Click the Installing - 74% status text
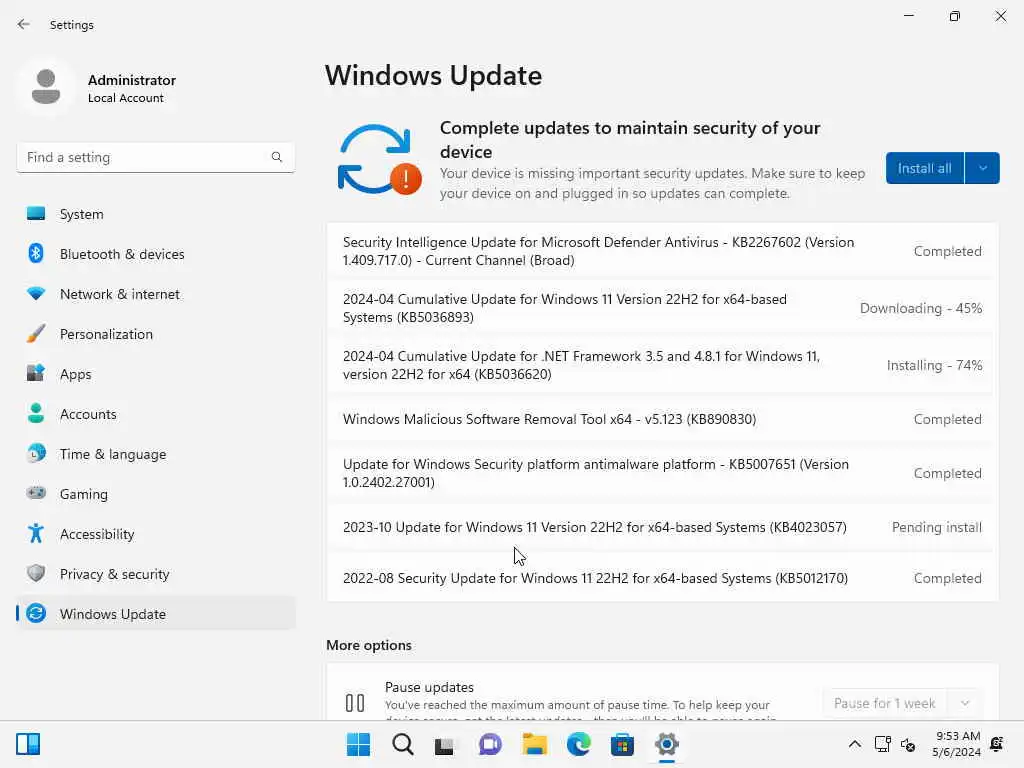This screenshot has height=768, width=1024. click(935, 365)
